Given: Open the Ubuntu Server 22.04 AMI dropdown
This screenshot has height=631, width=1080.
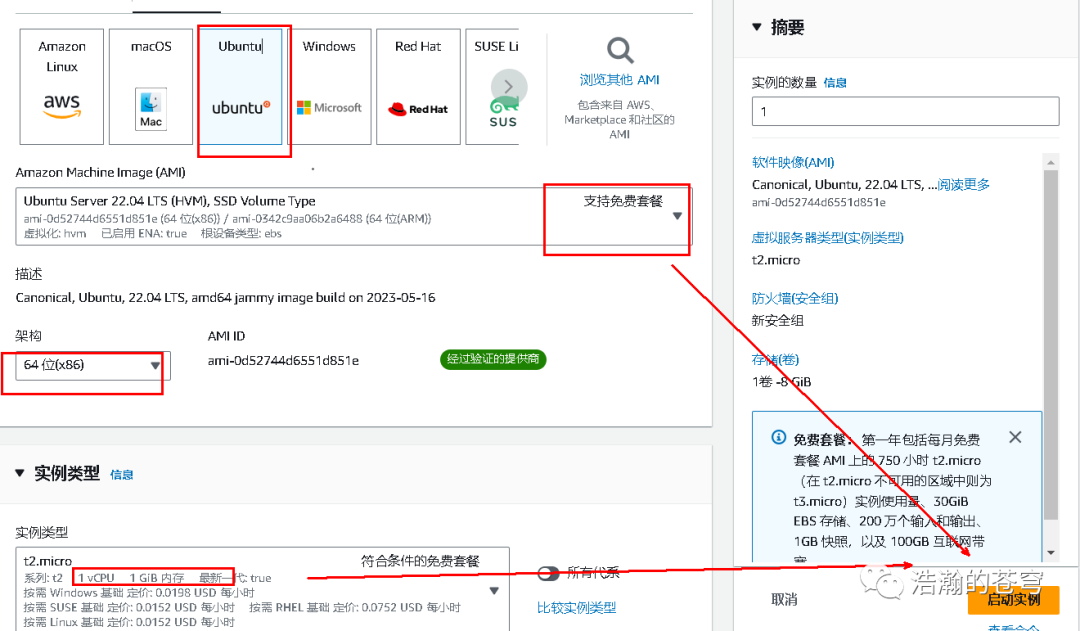Looking at the screenshot, I should click(354, 216).
